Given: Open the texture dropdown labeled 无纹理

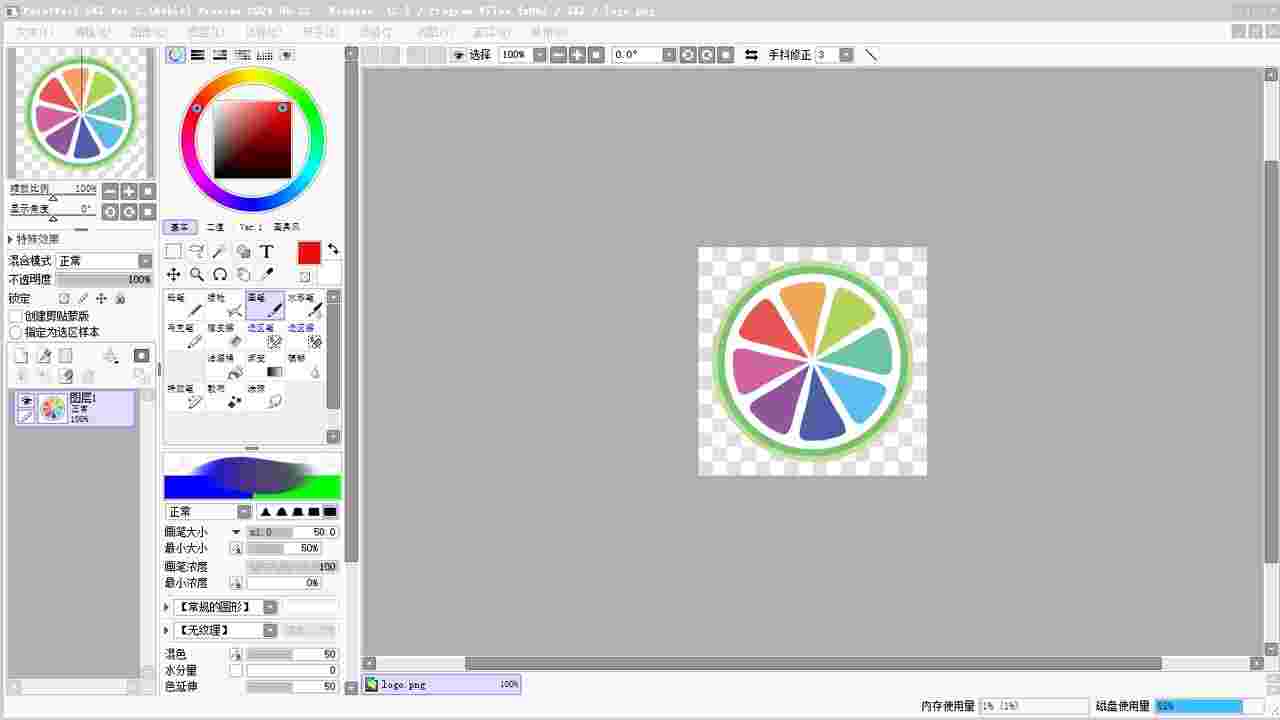Looking at the screenshot, I should 269,630.
